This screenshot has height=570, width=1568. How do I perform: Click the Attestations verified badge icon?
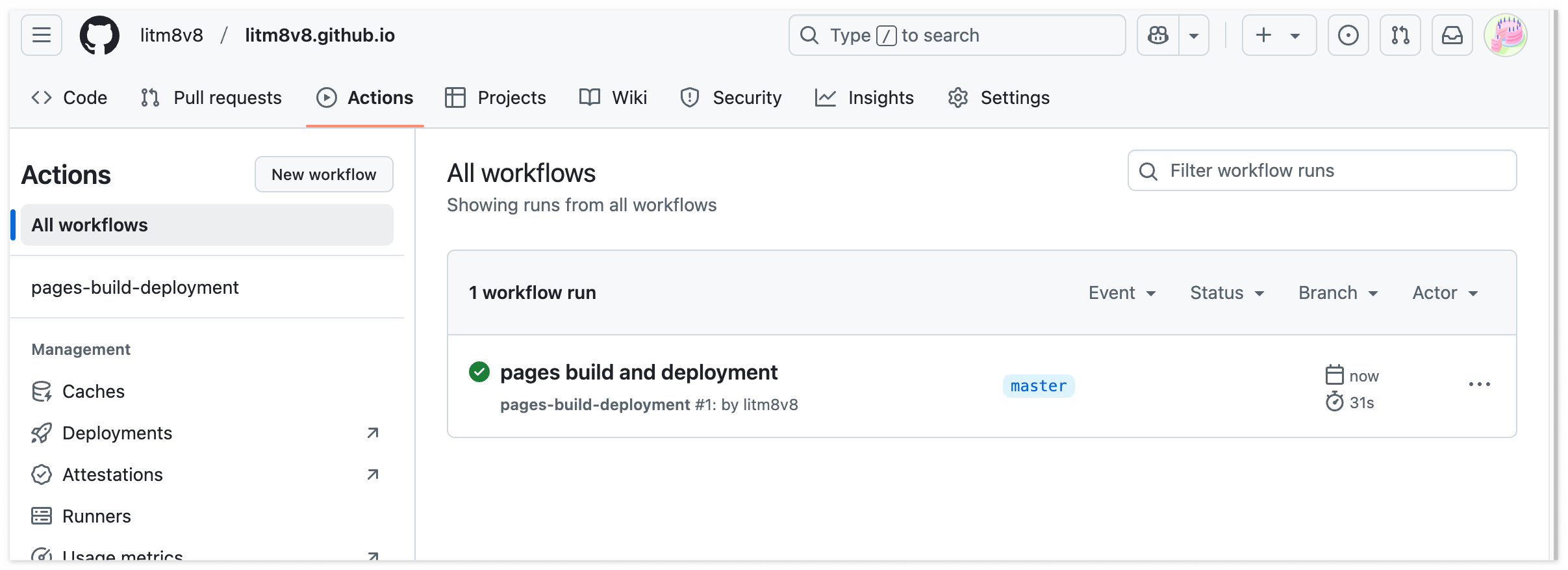click(42, 474)
